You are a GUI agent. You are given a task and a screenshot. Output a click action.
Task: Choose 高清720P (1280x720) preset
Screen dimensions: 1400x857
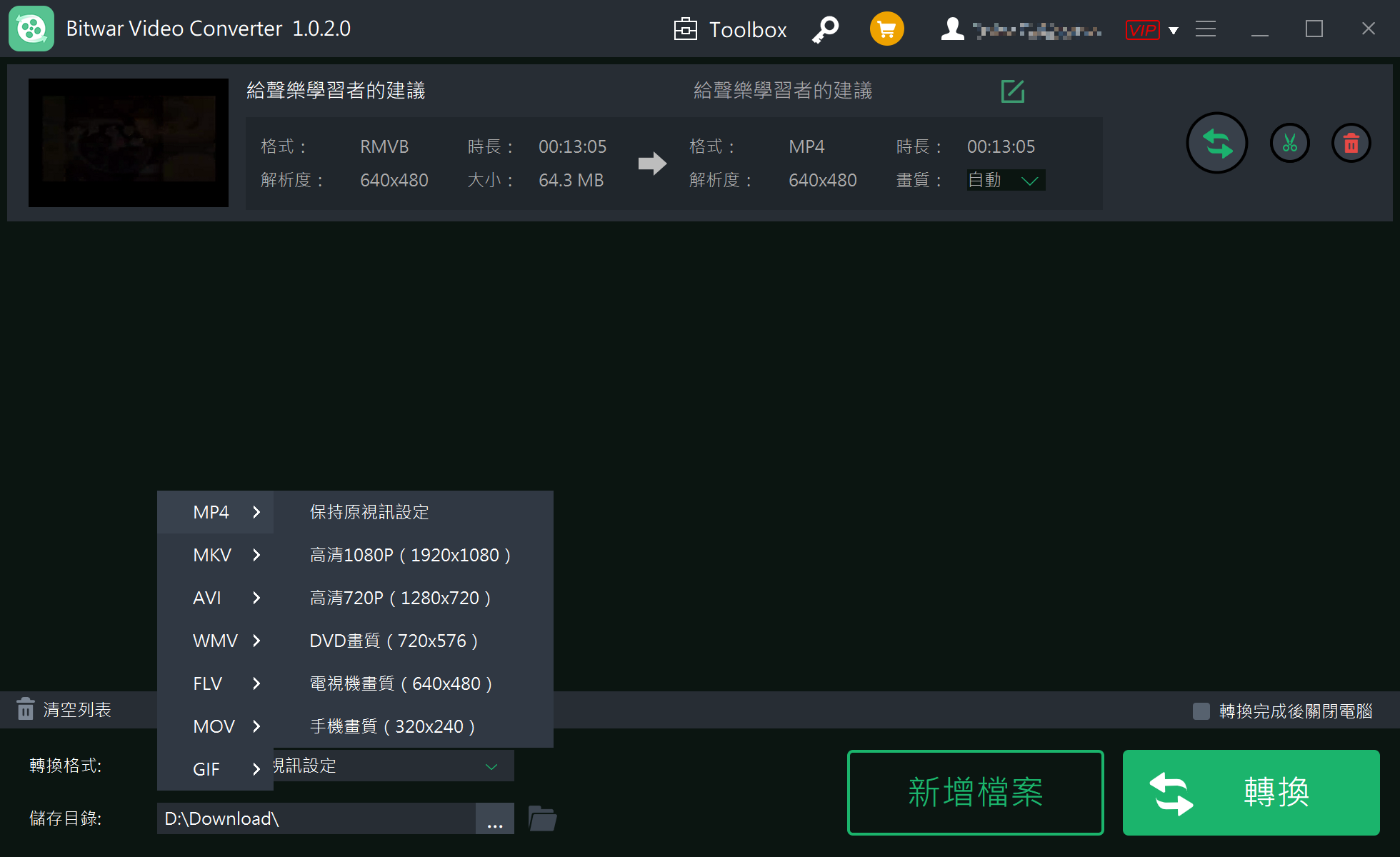coord(413,598)
